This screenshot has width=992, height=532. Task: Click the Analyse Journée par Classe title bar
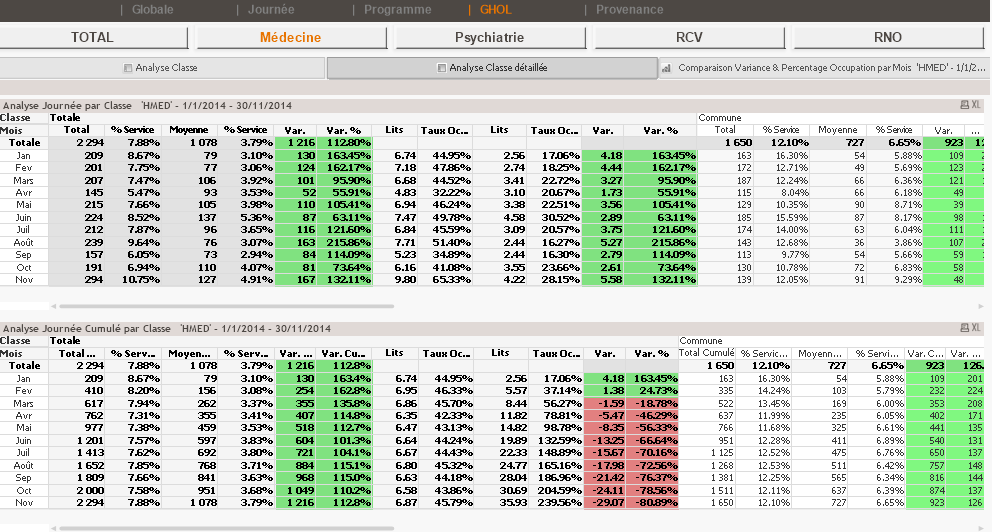pyautogui.click(x=492, y=106)
